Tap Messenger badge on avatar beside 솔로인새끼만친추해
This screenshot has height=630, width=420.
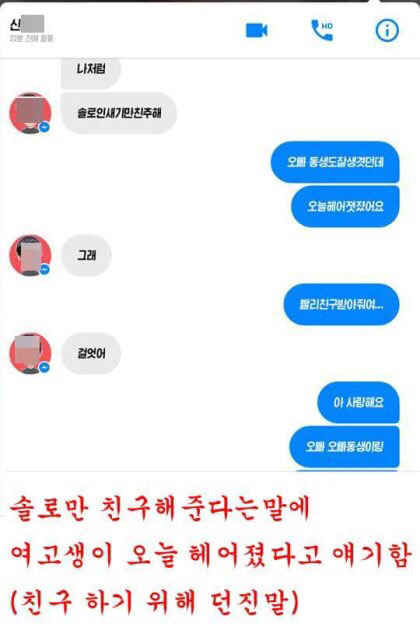coord(45,127)
